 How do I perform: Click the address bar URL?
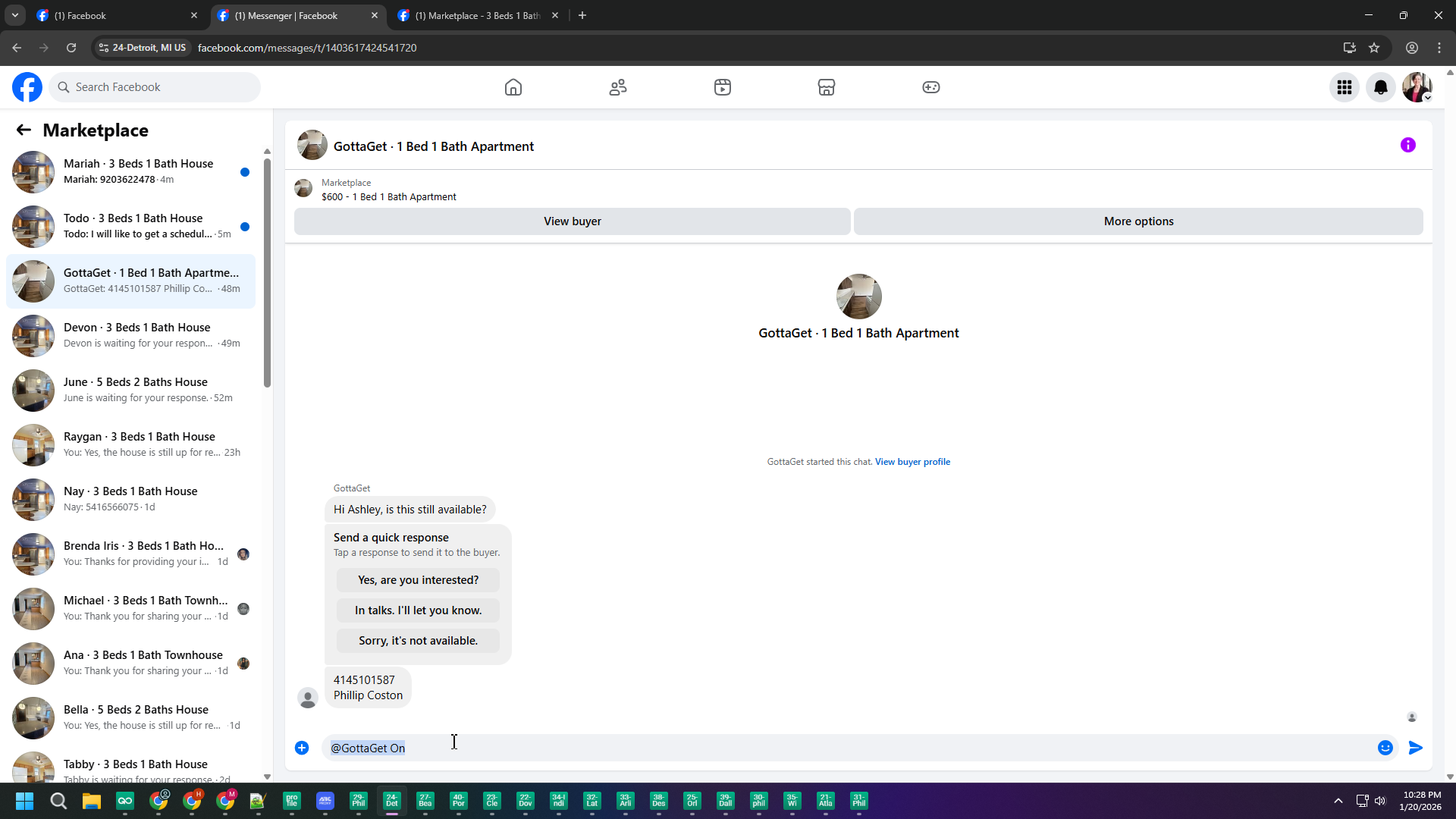[x=307, y=48]
